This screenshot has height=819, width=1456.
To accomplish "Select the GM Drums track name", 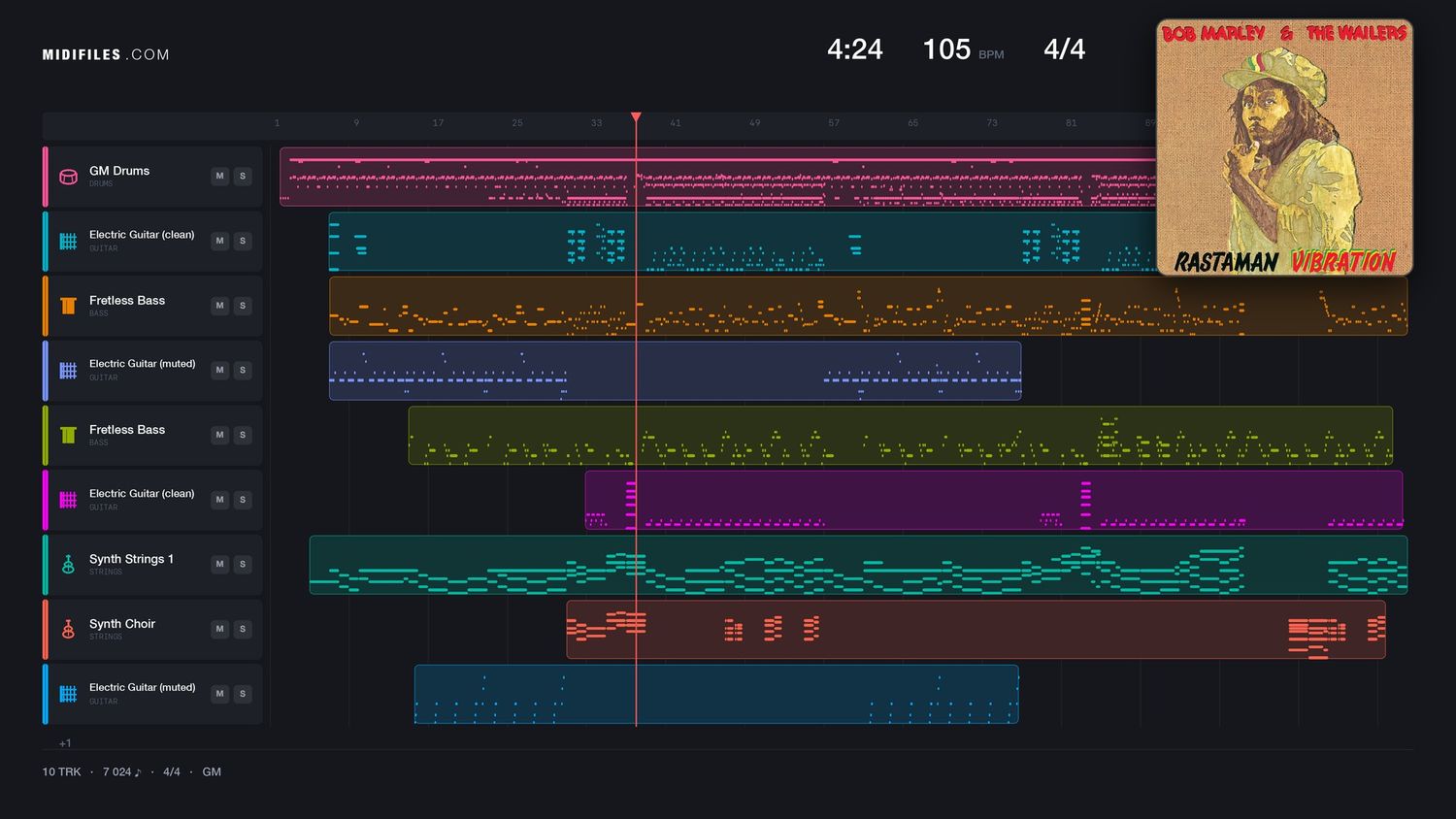I will click(x=119, y=171).
